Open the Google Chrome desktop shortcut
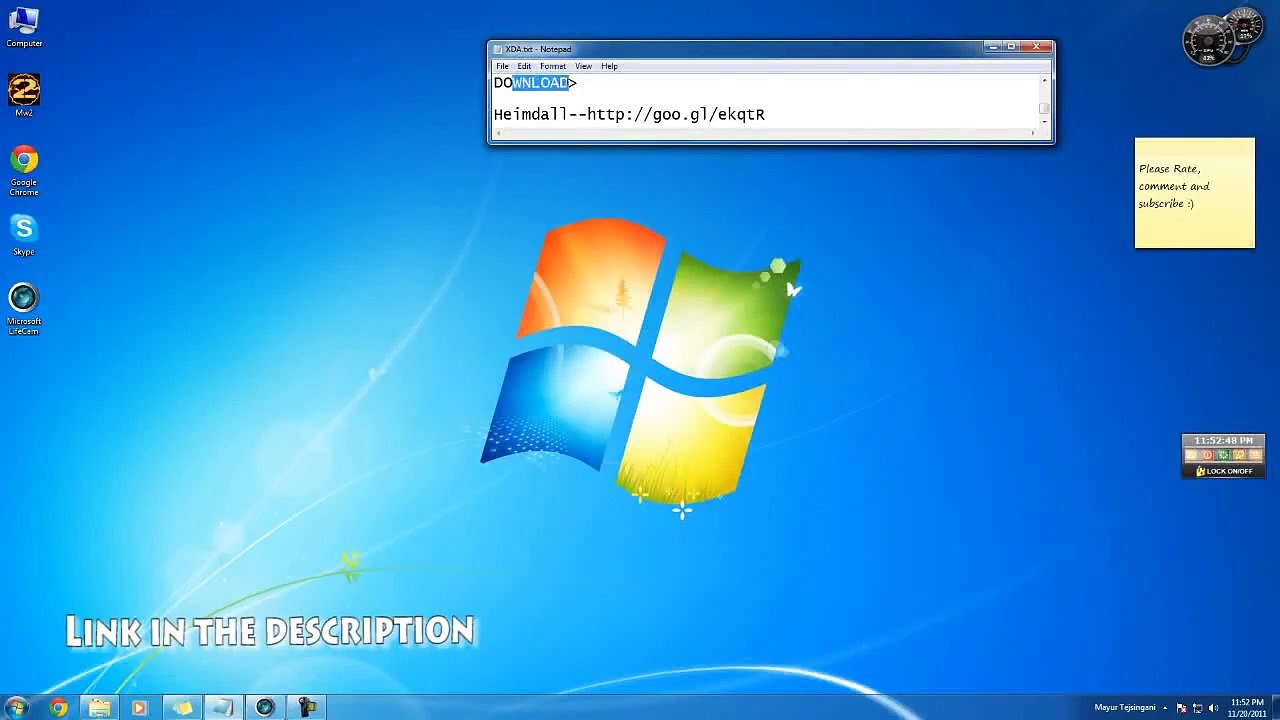Viewport: 1280px width, 720px height. pos(24,171)
